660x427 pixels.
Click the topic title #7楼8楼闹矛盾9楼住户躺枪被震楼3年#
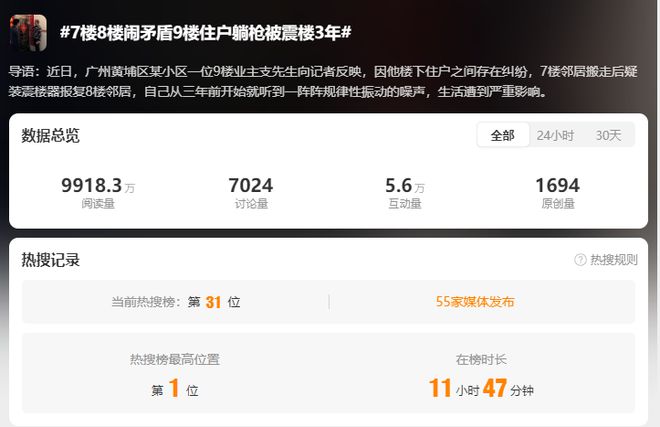[205, 33]
